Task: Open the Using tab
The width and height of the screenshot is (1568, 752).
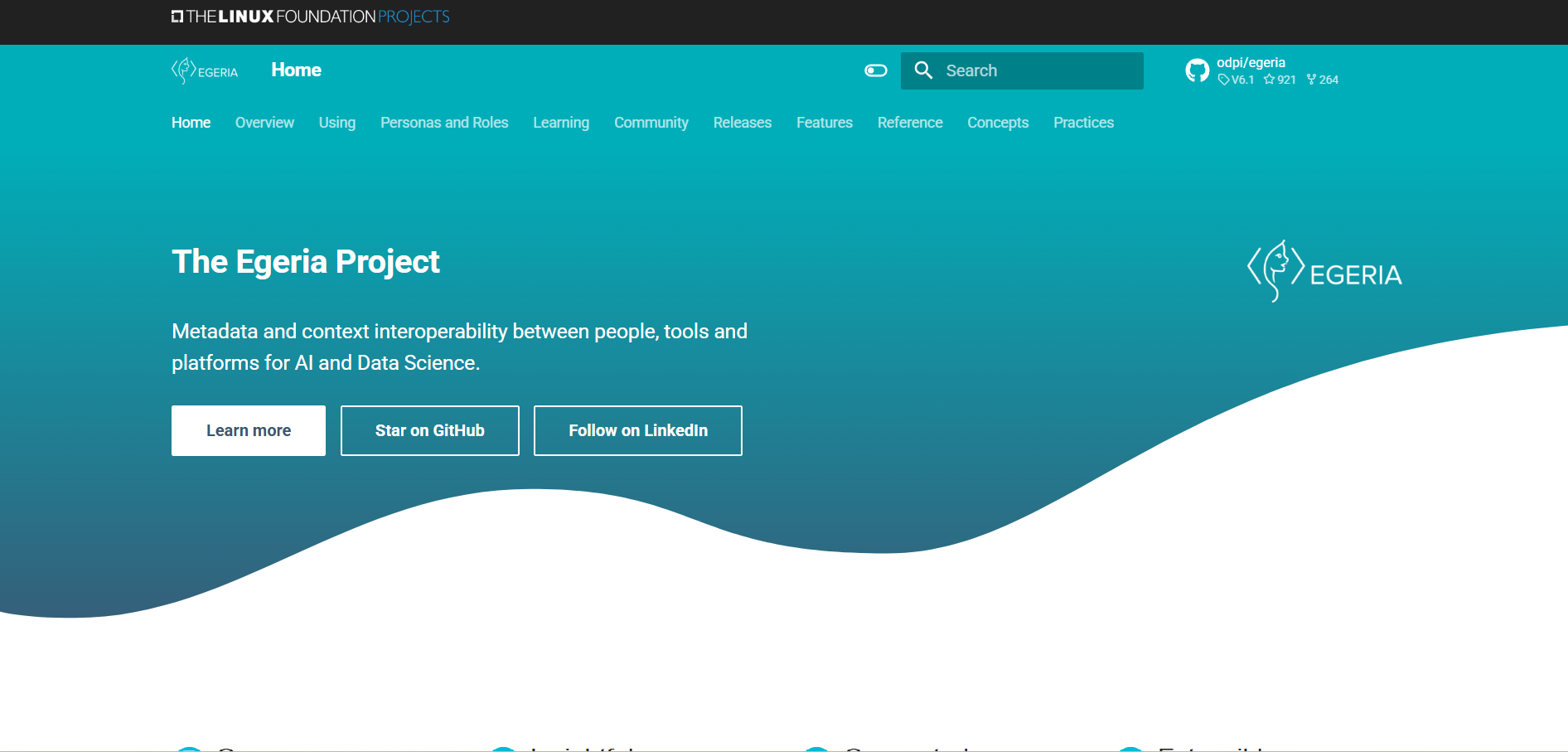Action: (x=337, y=123)
